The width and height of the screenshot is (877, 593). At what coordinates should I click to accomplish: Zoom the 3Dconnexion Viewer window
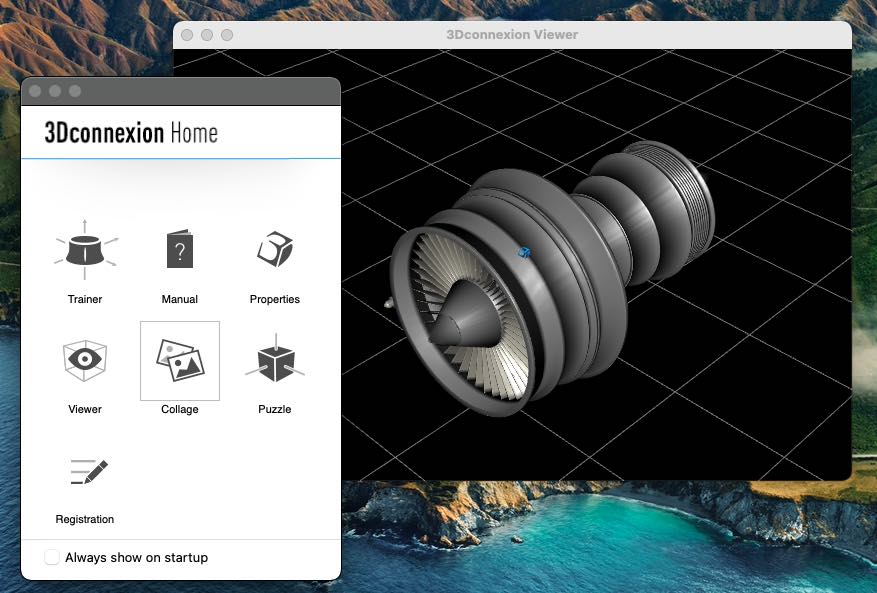point(227,35)
